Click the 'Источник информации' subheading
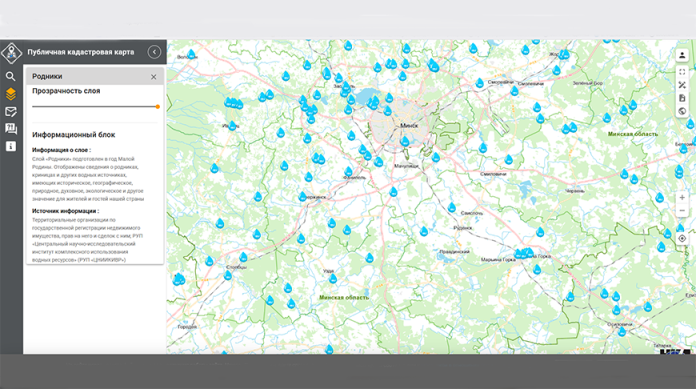Viewport: 696px width, 389px height. [x=65, y=211]
